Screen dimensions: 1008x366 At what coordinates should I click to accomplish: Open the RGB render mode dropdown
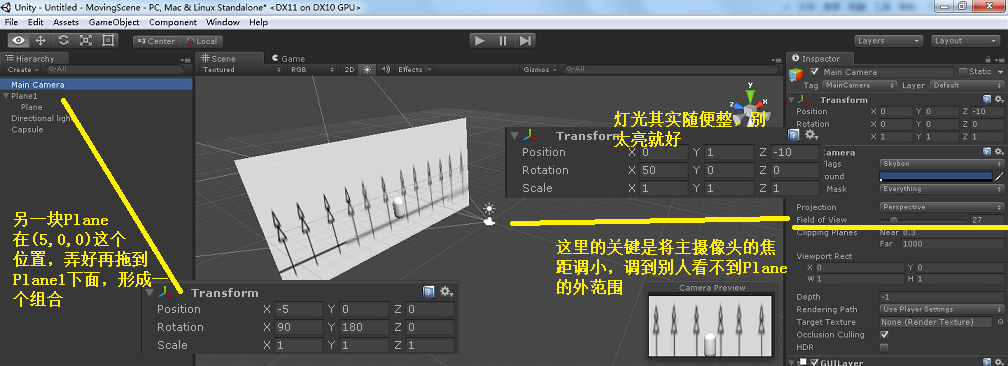[312, 69]
